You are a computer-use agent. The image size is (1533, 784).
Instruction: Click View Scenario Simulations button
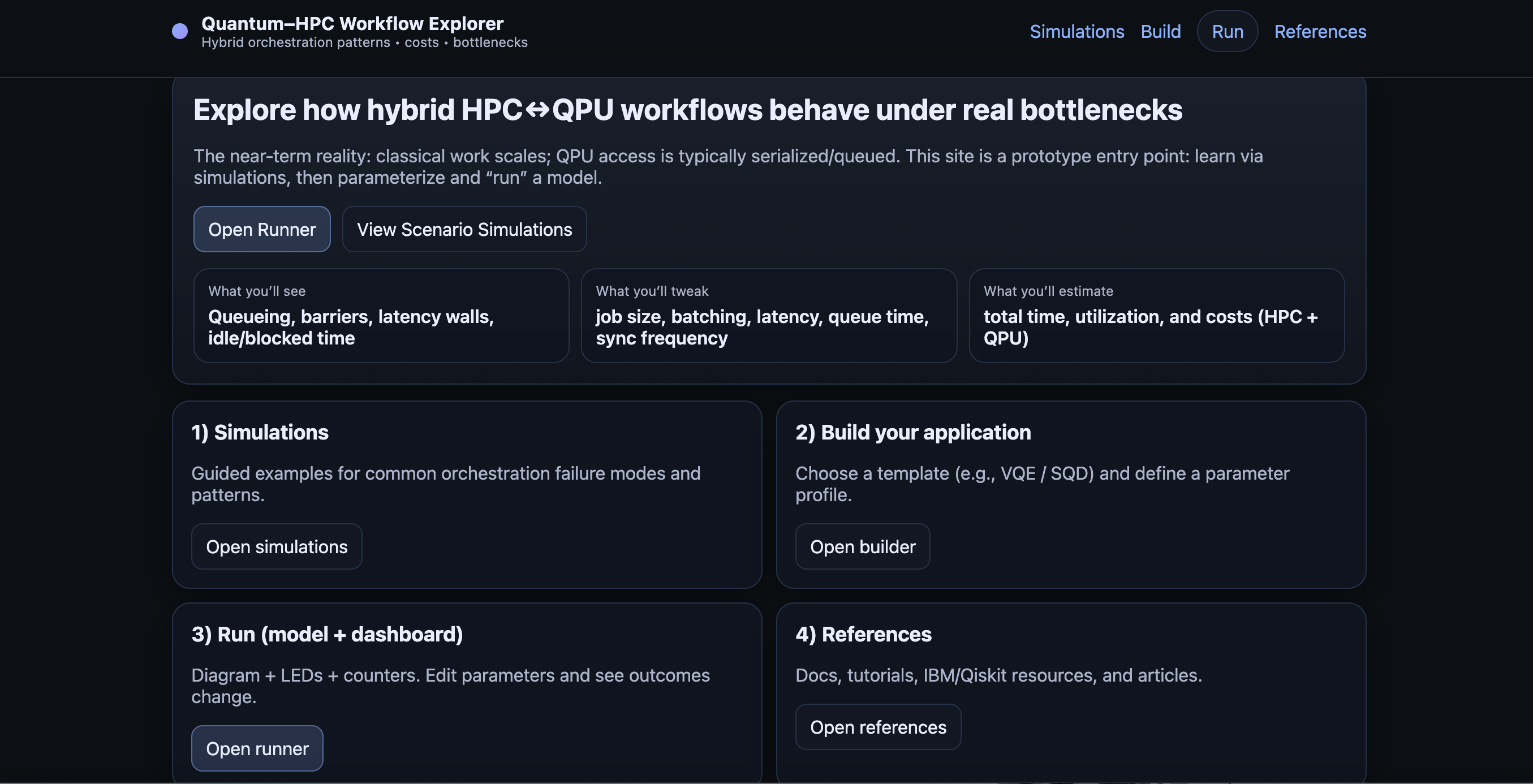pyautogui.click(x=464, y=229)
